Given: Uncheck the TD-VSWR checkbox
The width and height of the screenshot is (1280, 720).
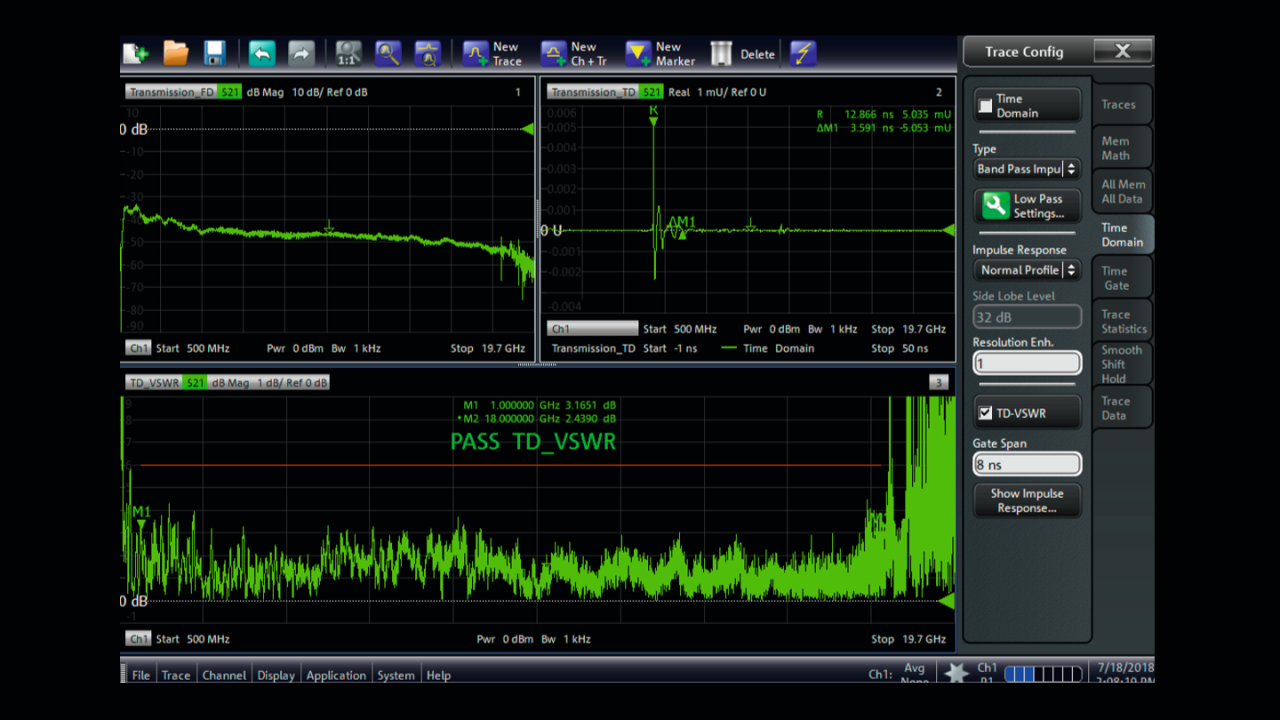Looking at the screenshot, I should 986,413.
